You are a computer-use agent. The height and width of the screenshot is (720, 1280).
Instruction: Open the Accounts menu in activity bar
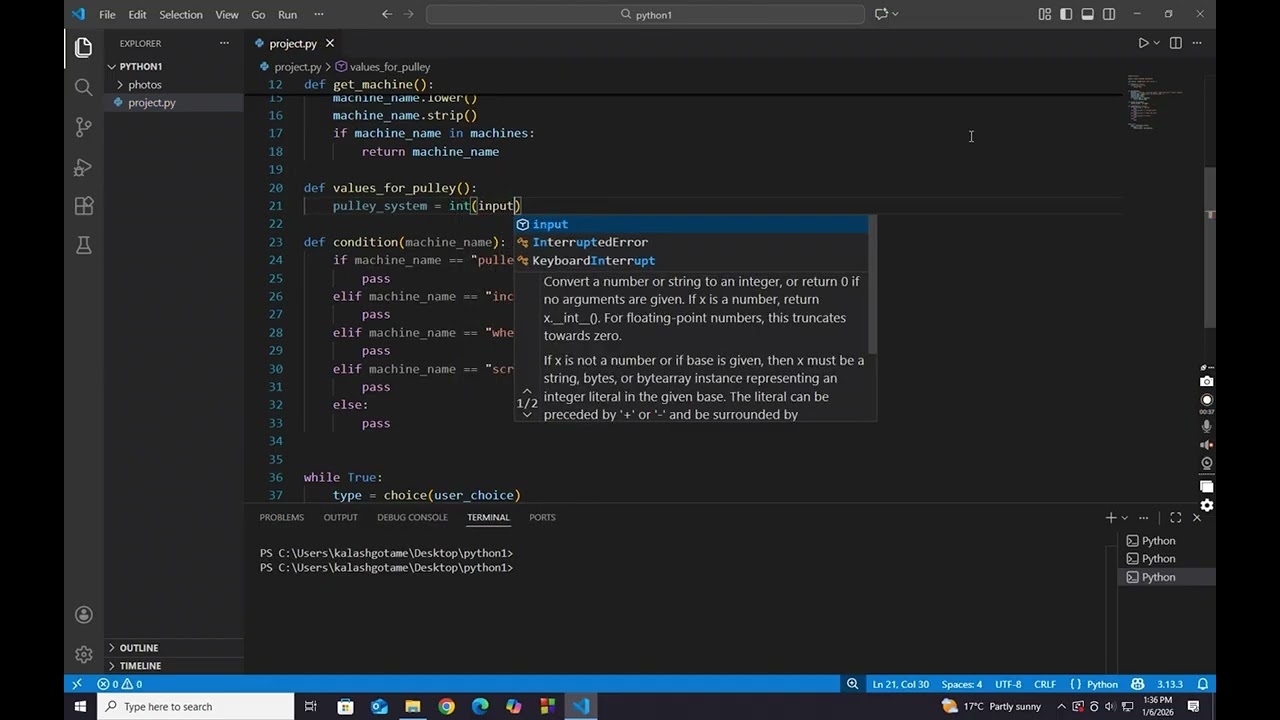(x=83, y=615)
